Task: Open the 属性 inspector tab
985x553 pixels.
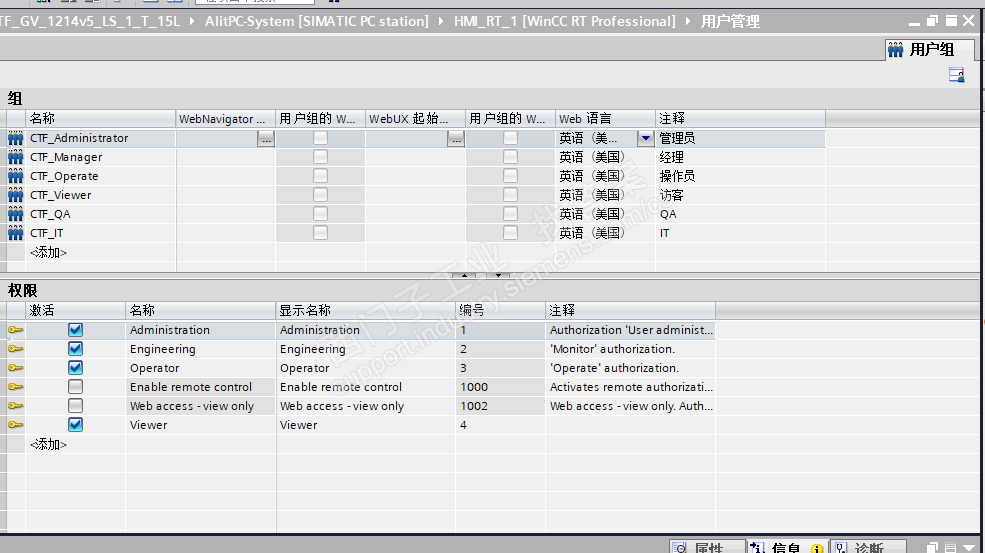Action: (x=707, y=547)
